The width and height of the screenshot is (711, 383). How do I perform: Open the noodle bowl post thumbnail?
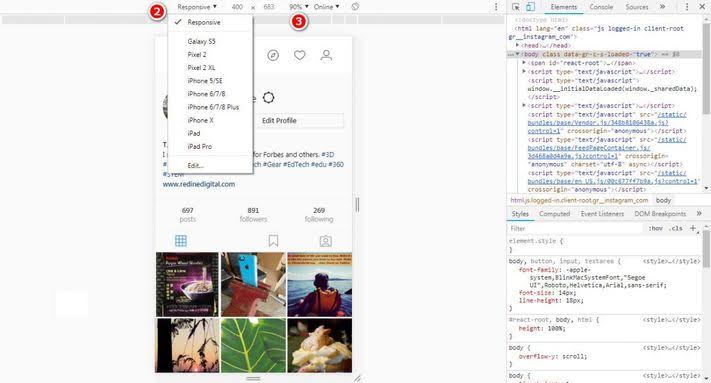[x=187, y=285]
